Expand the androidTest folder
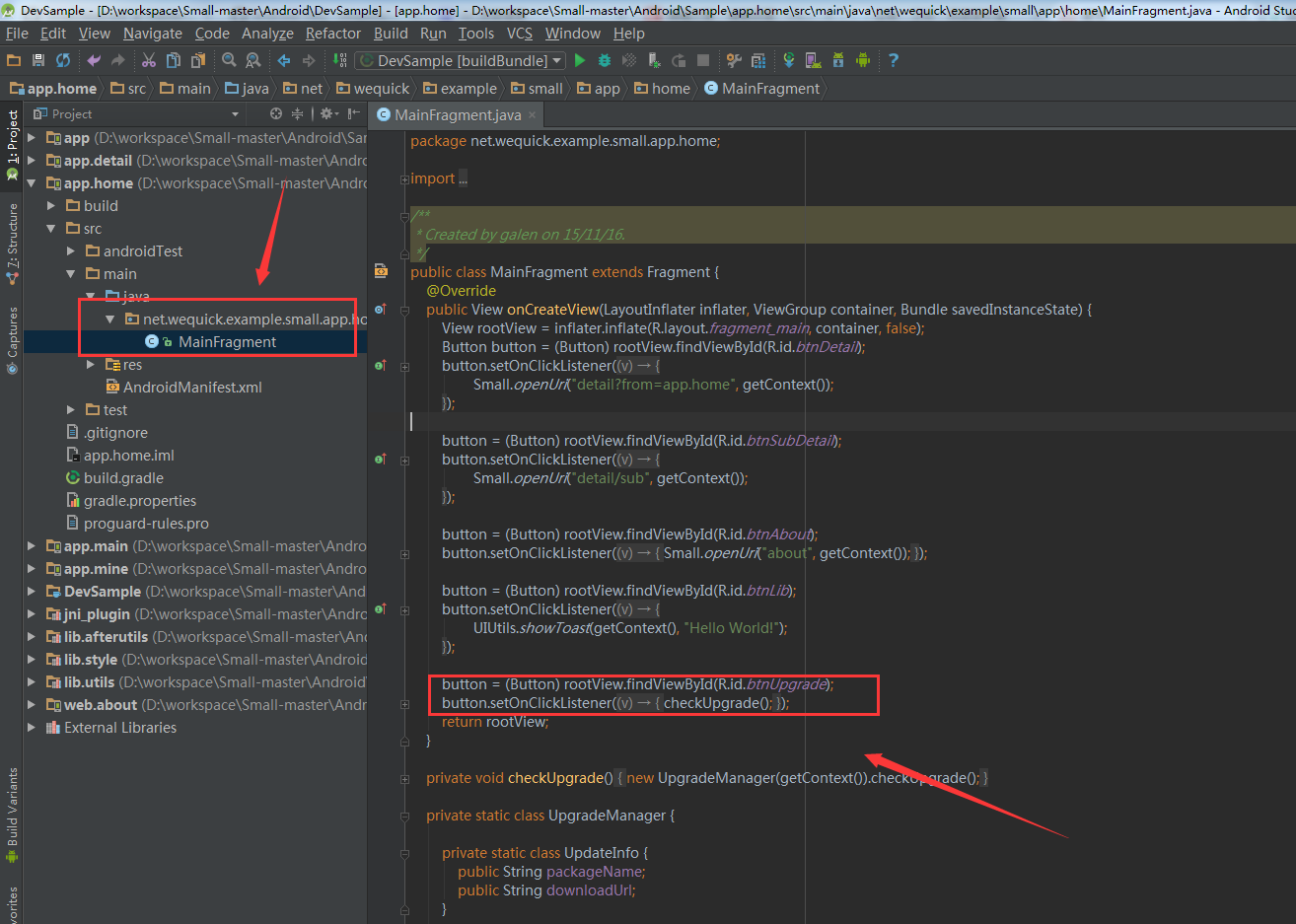Image resolution: width=1296 pixels, height=924 pixels. [x=71, y=251]
